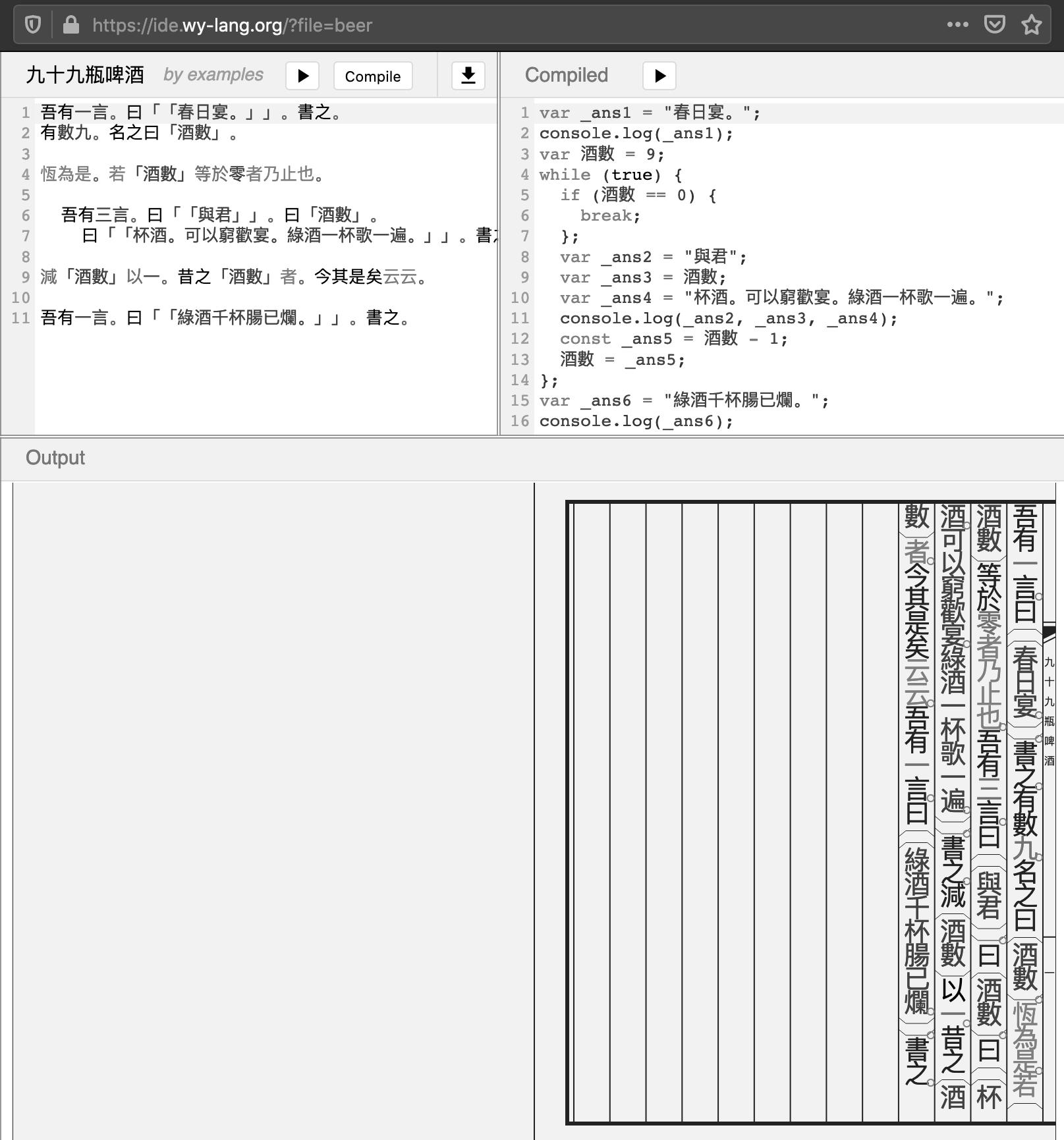Click compiled code line 'while (true) {'
Image resolution: width=1064 pixels, height=1140 pixels.
coord(611,175)
